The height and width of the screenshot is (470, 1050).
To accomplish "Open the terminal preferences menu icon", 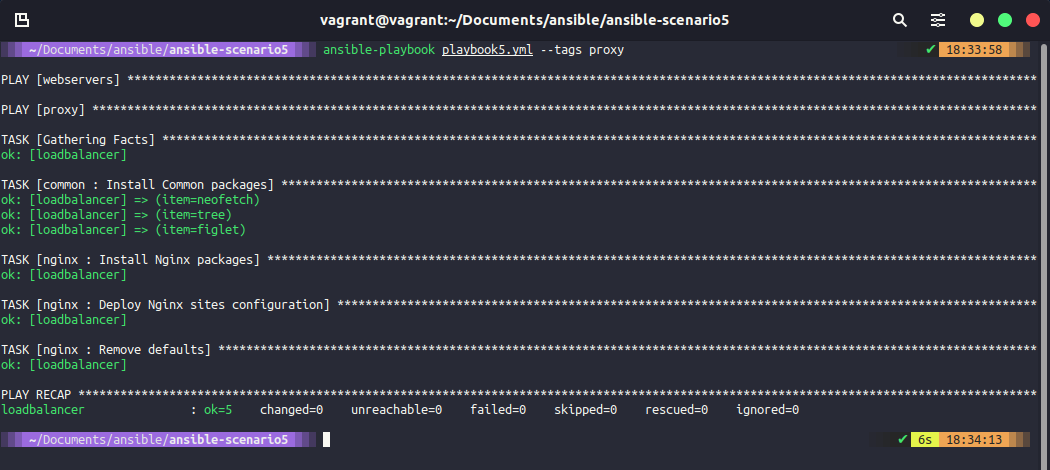I will (x=938, y=20).
